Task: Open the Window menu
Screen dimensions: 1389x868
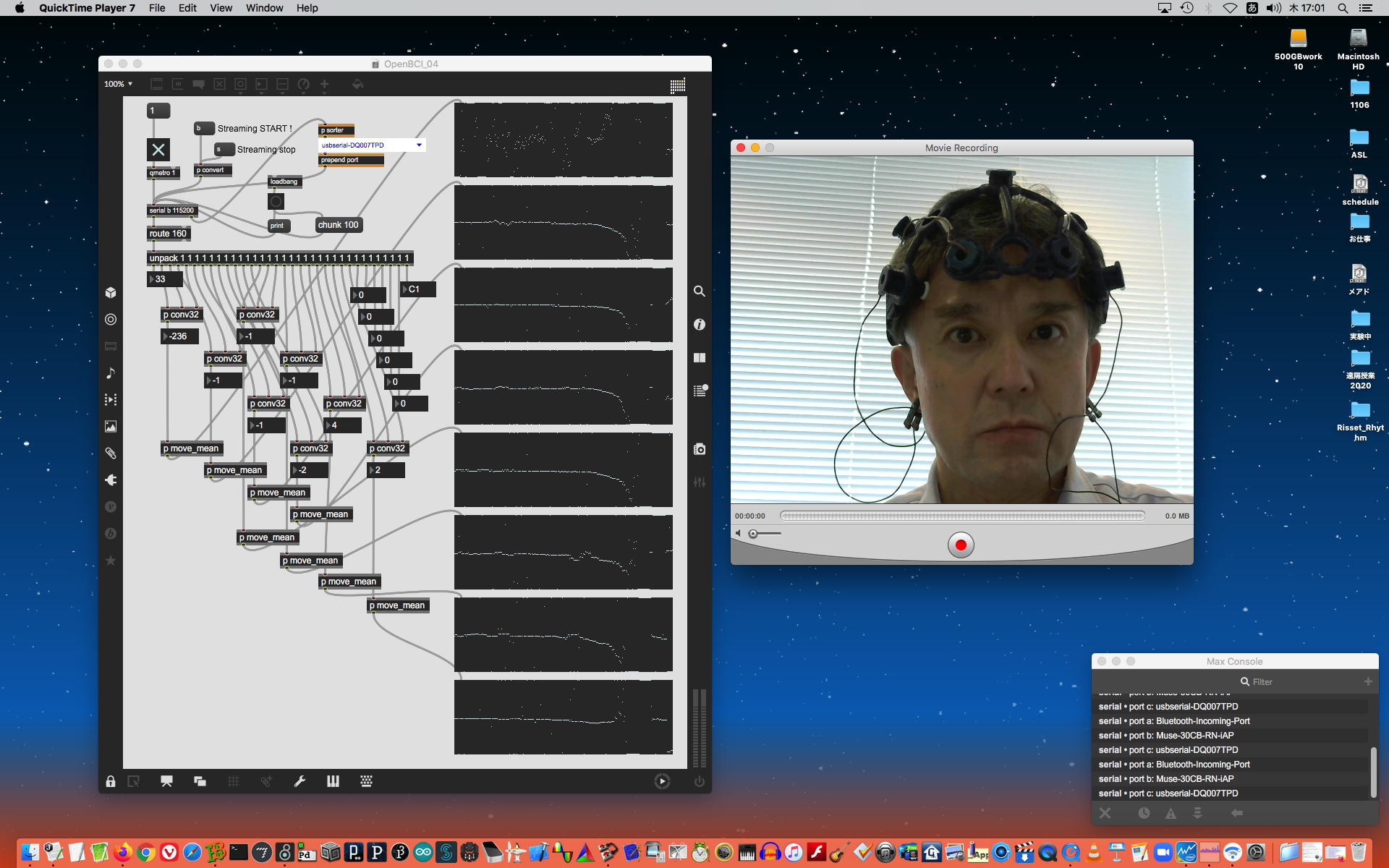Action: (264, 8)
